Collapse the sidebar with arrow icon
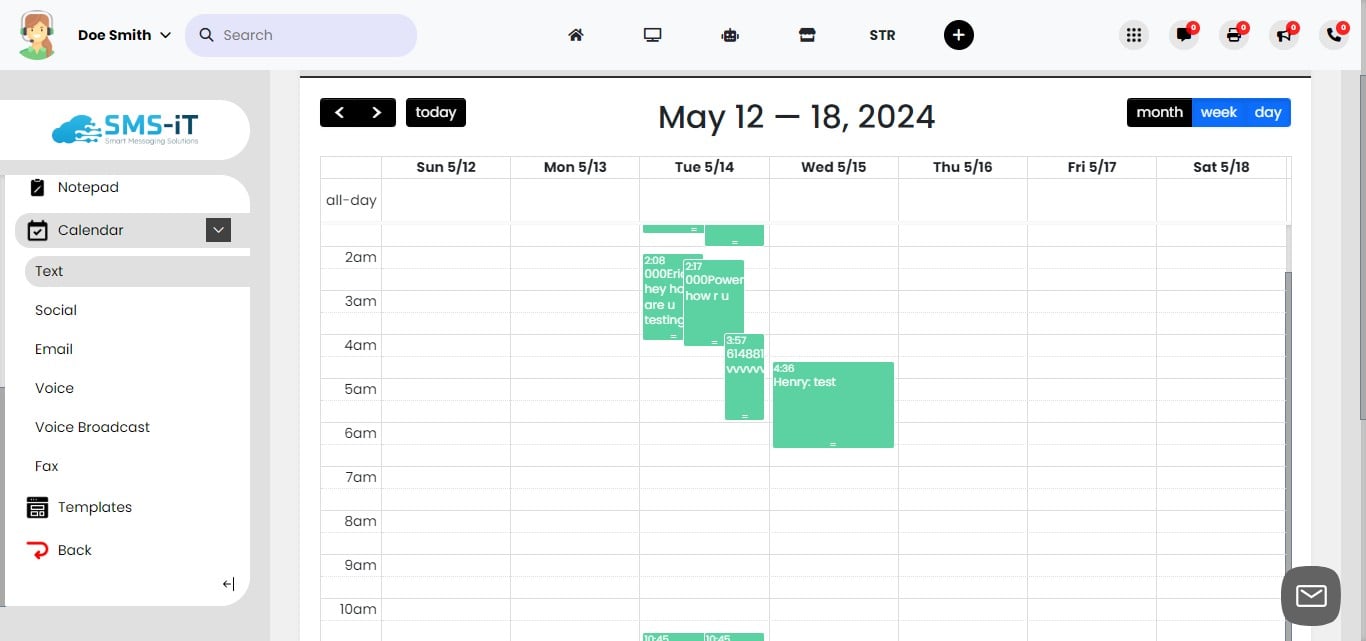Screen dimensions: 1366x641 coord(228,584)
